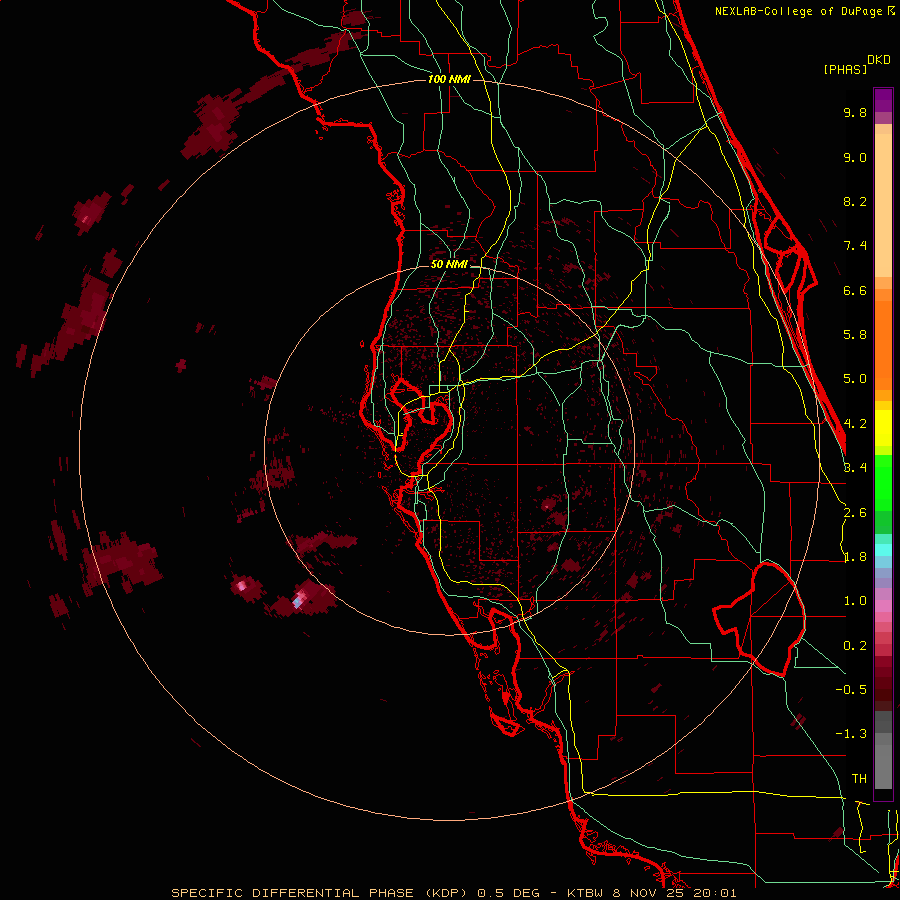Click the 50 NMI range ring label
The width and height of the screenshot is (900, 900).
pyautogui.click(x=449, y=264)
